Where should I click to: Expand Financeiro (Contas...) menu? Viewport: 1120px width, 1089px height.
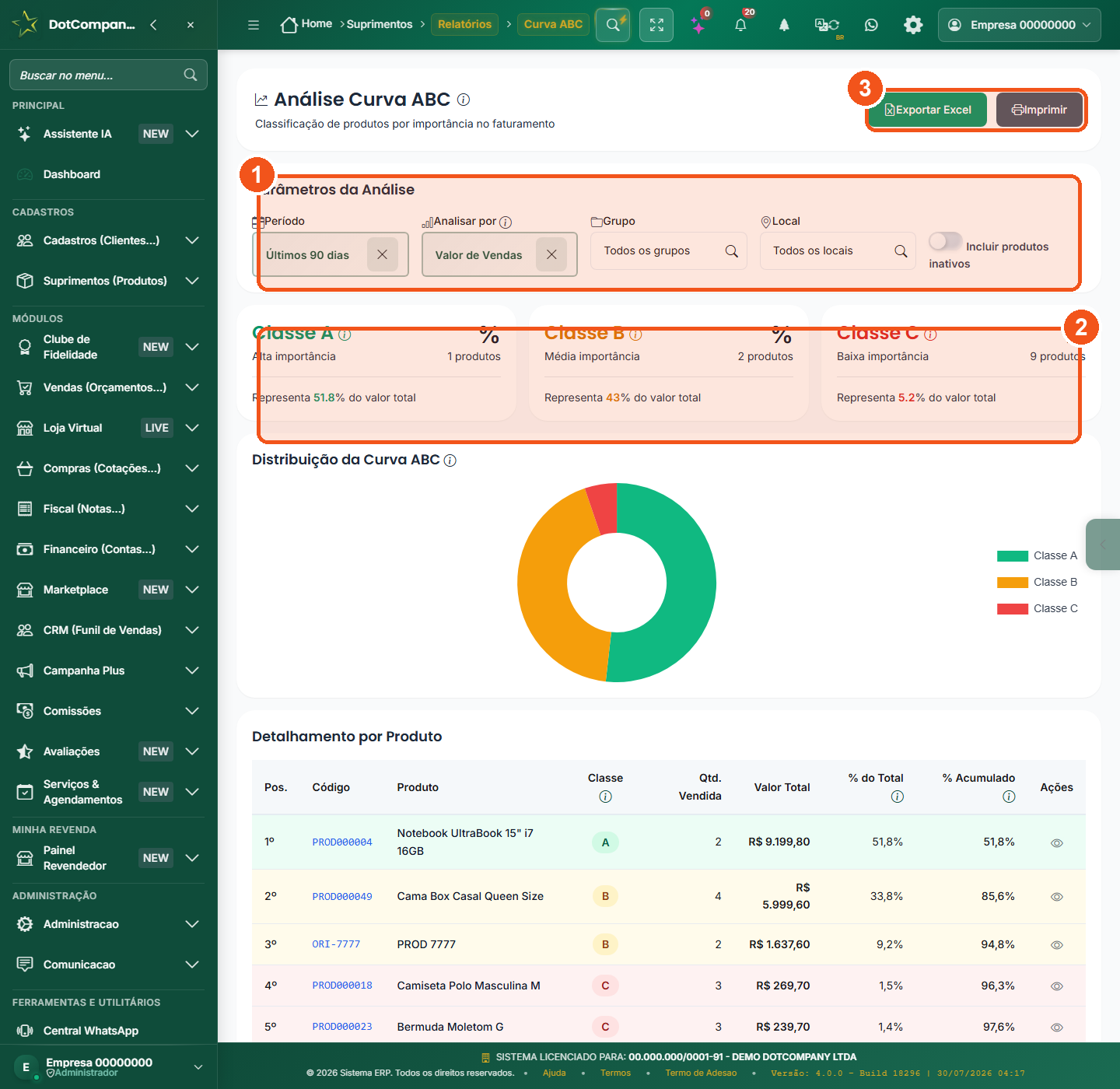coord(108,549)
